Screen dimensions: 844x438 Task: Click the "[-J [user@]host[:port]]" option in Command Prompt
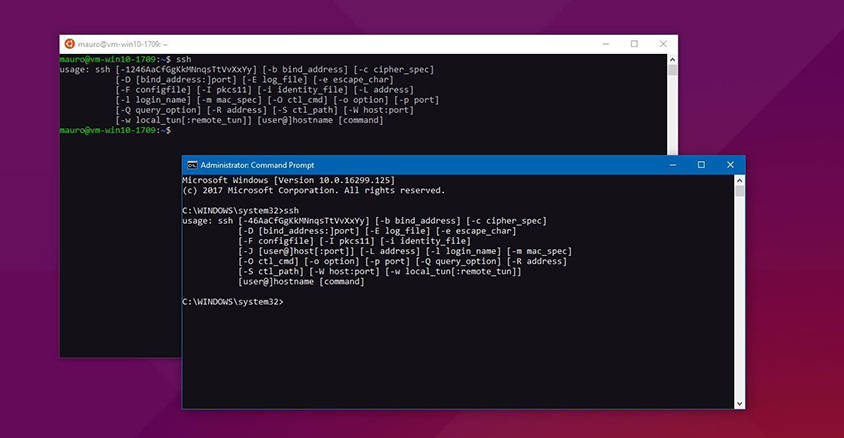(x=297, y=251)
